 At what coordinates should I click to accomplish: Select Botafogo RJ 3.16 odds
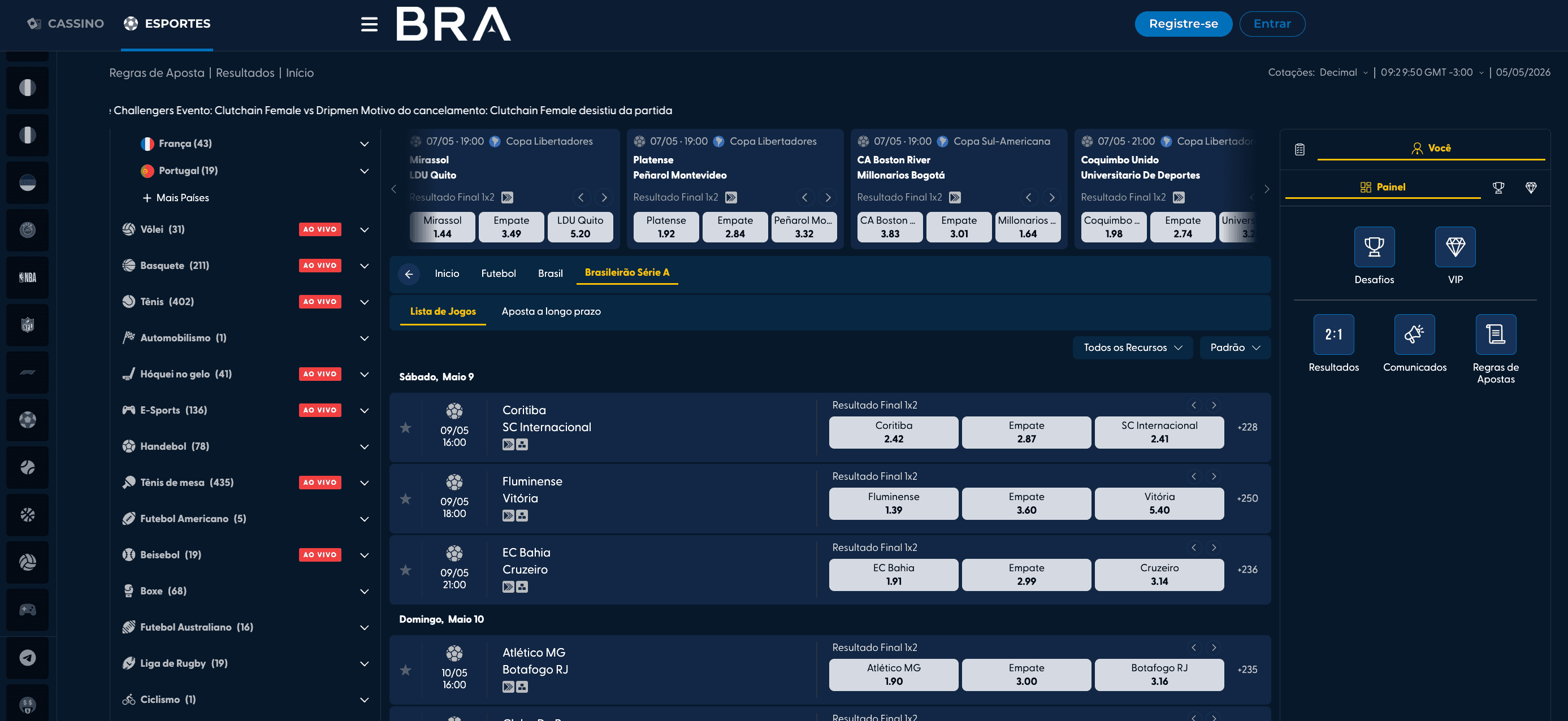click(1159, 675)
